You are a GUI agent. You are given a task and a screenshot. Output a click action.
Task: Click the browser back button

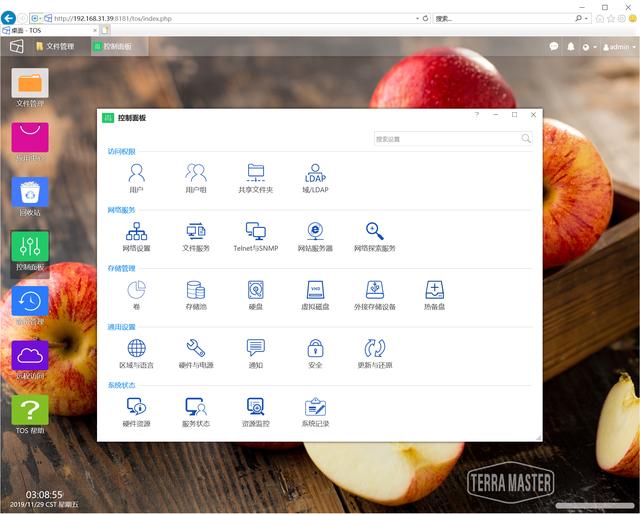[9, 18]
